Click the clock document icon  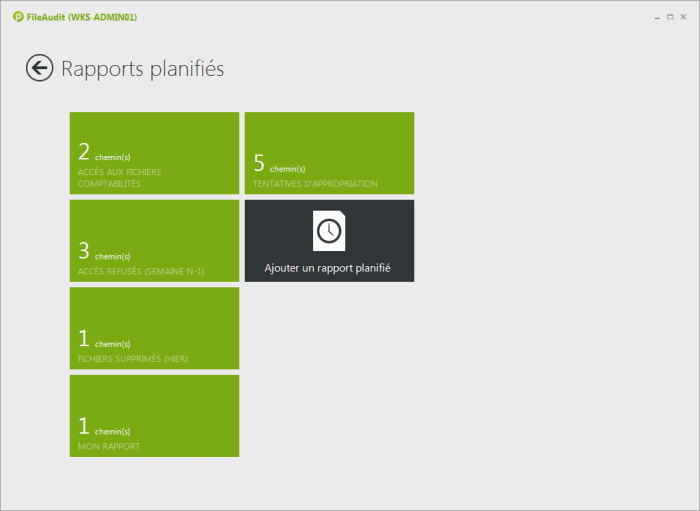pos(329,231)
